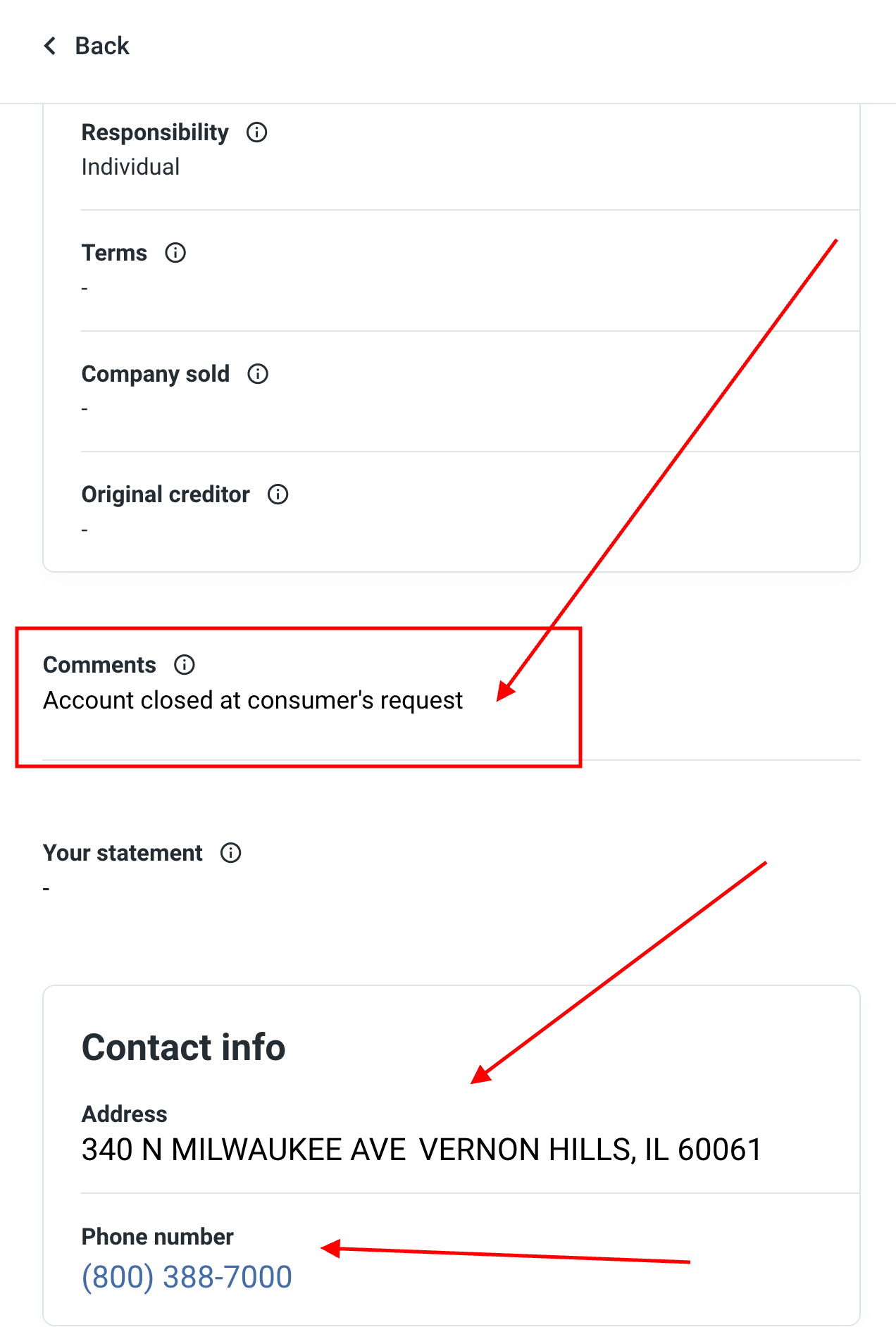This screenshot has height=1327, width=896.
Task: Call the (800) 388-7000 phone link
Action: tap(187, 1277)
